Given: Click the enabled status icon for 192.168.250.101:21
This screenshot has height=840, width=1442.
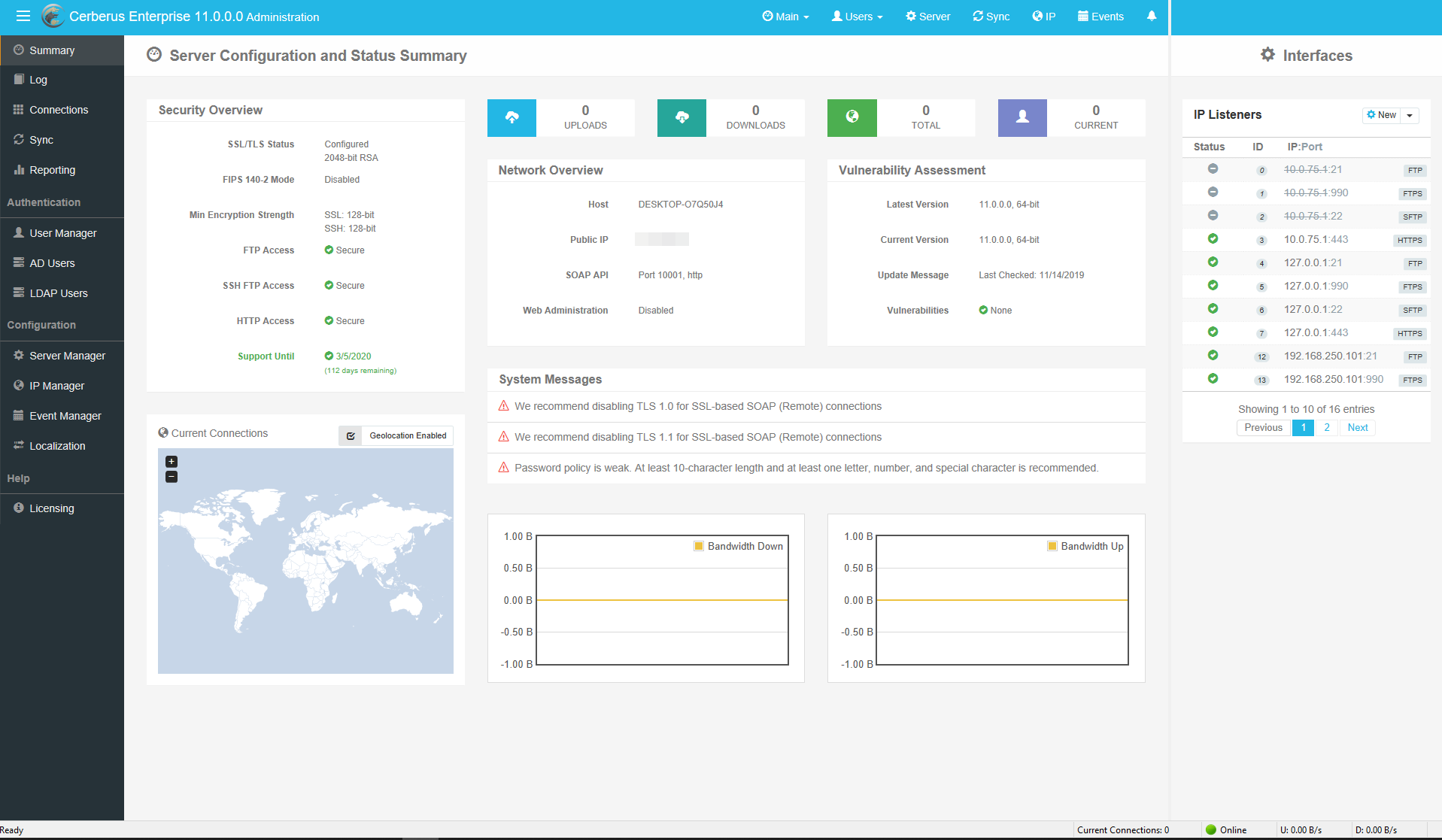Looking at the screenshot, I should [1213, 356].
